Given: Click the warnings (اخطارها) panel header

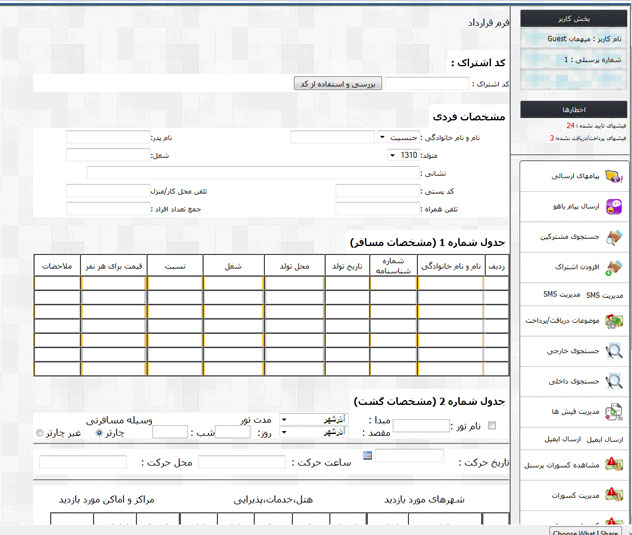Looking at the screenshot, I should tap(574, 110).
